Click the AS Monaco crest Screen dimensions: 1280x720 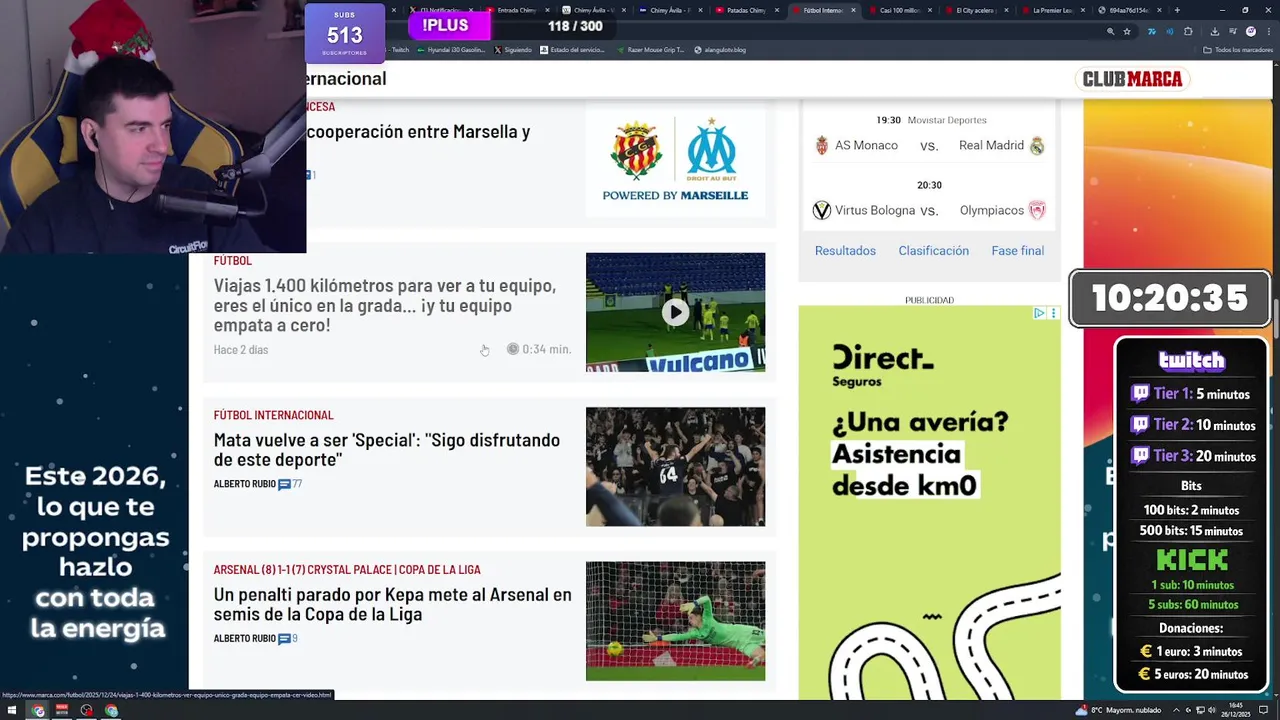pyautogui.click(x=822, y=145)
